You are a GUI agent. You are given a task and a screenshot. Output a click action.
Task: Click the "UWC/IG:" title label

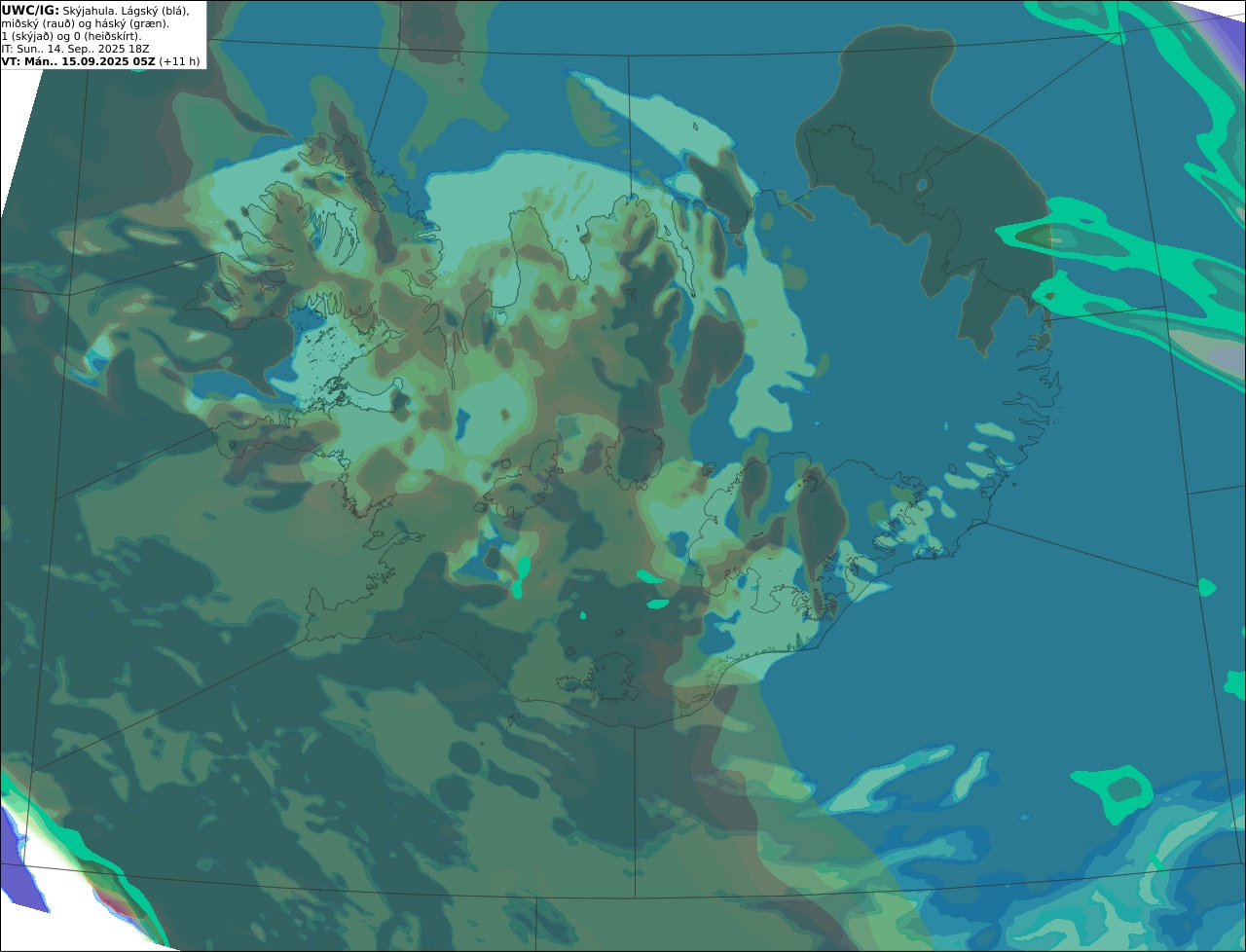point(30,10)
